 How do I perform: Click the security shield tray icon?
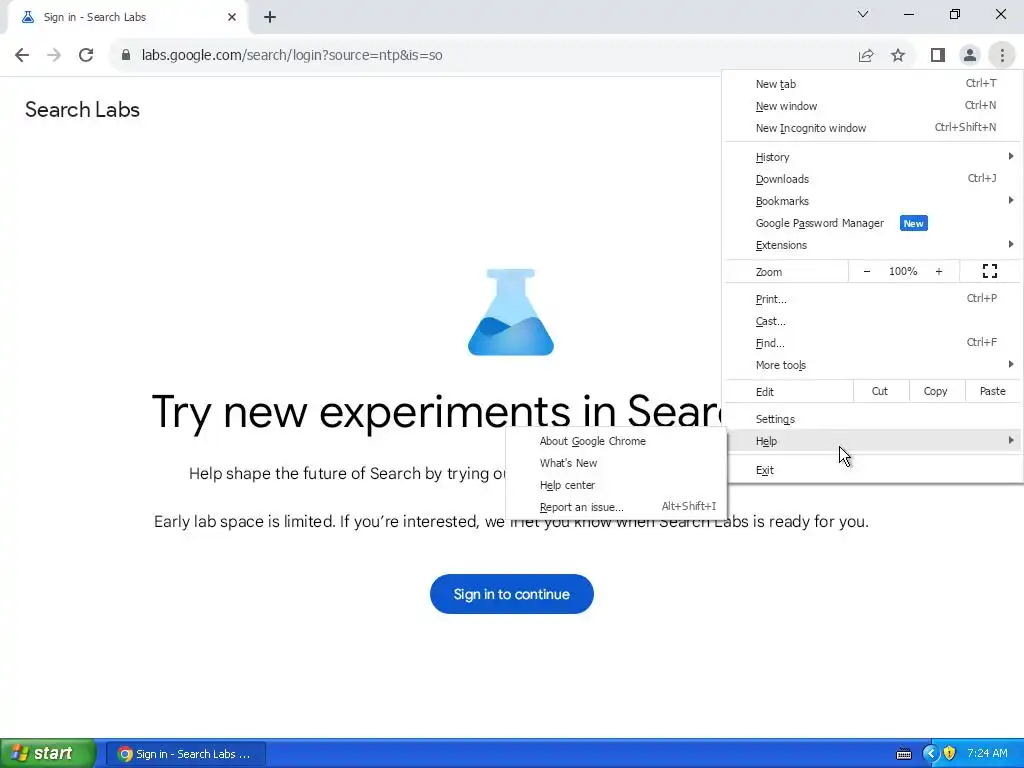pyautogui.click(x=950, y=754)
